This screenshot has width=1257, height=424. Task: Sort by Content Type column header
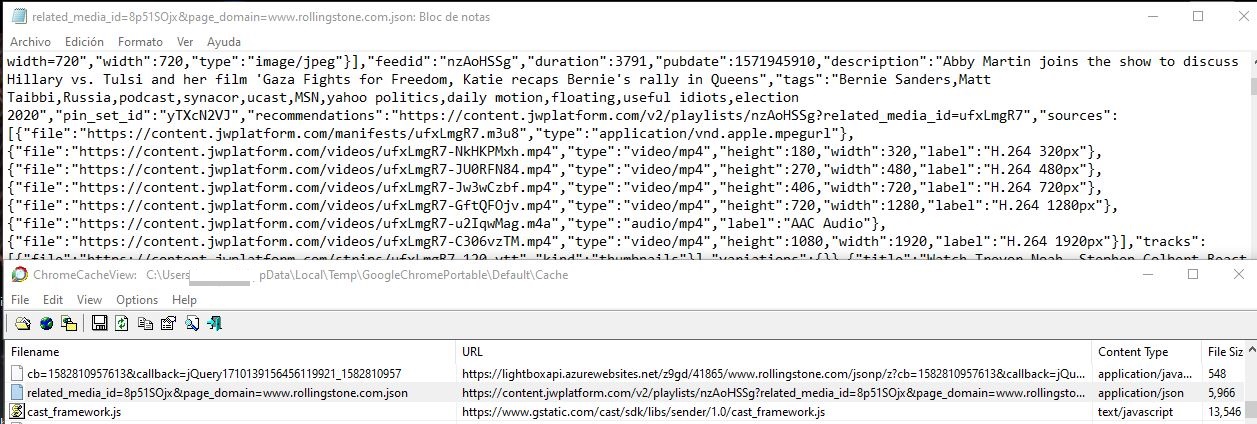pos(1147,352)
